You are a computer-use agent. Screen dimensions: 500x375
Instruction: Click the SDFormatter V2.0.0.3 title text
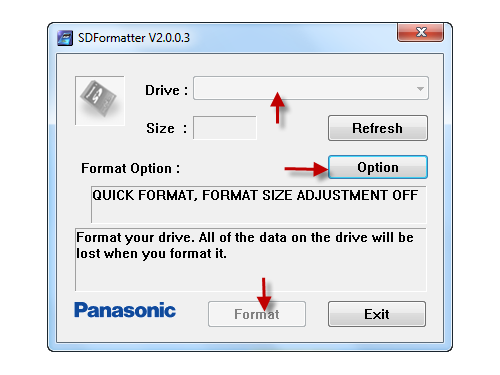click(x=134, y=38)
